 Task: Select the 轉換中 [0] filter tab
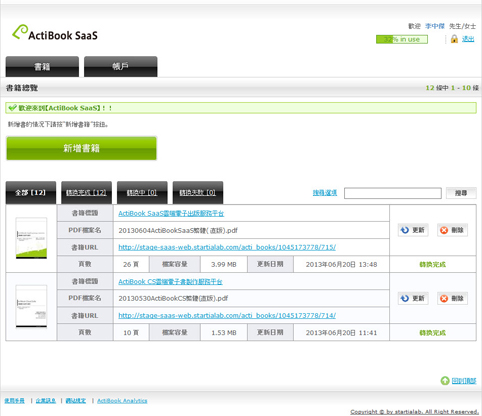pos(142,193)
